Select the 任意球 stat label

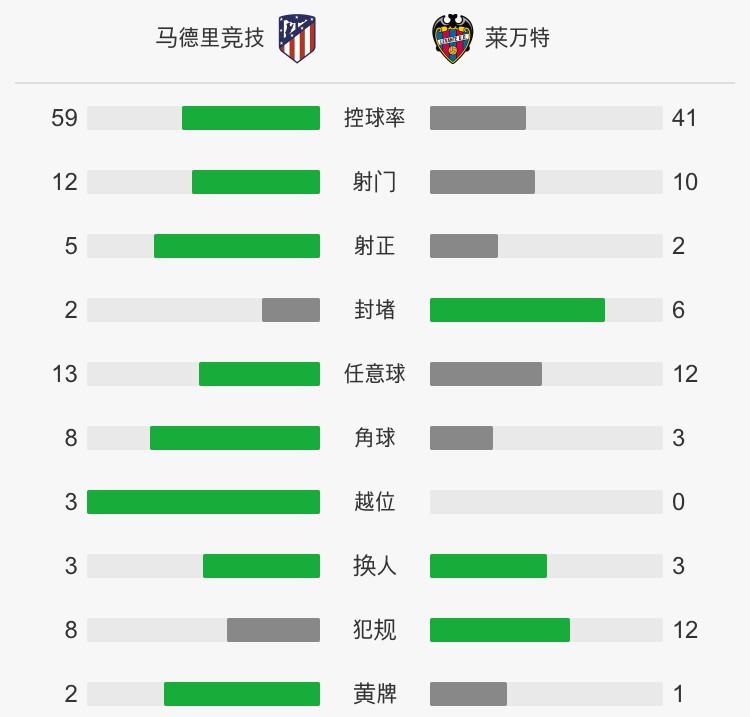point(375,374)
